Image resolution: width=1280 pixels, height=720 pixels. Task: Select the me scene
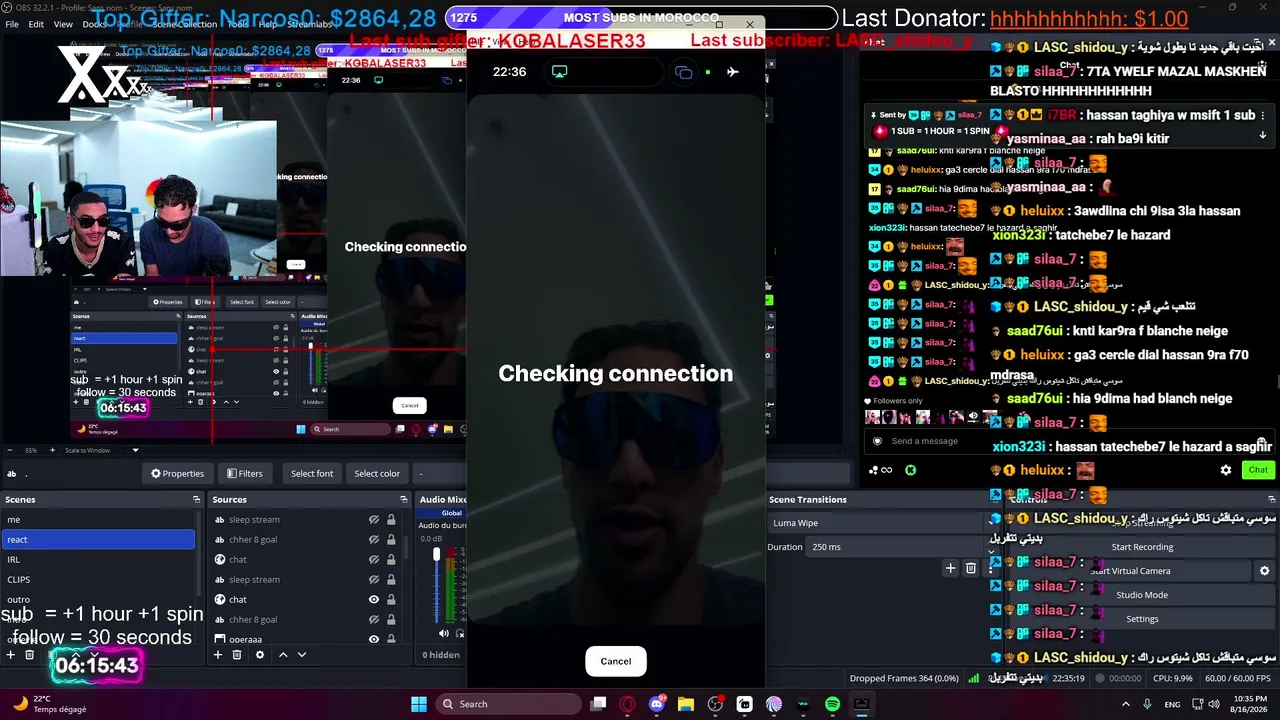coord(100,520)
